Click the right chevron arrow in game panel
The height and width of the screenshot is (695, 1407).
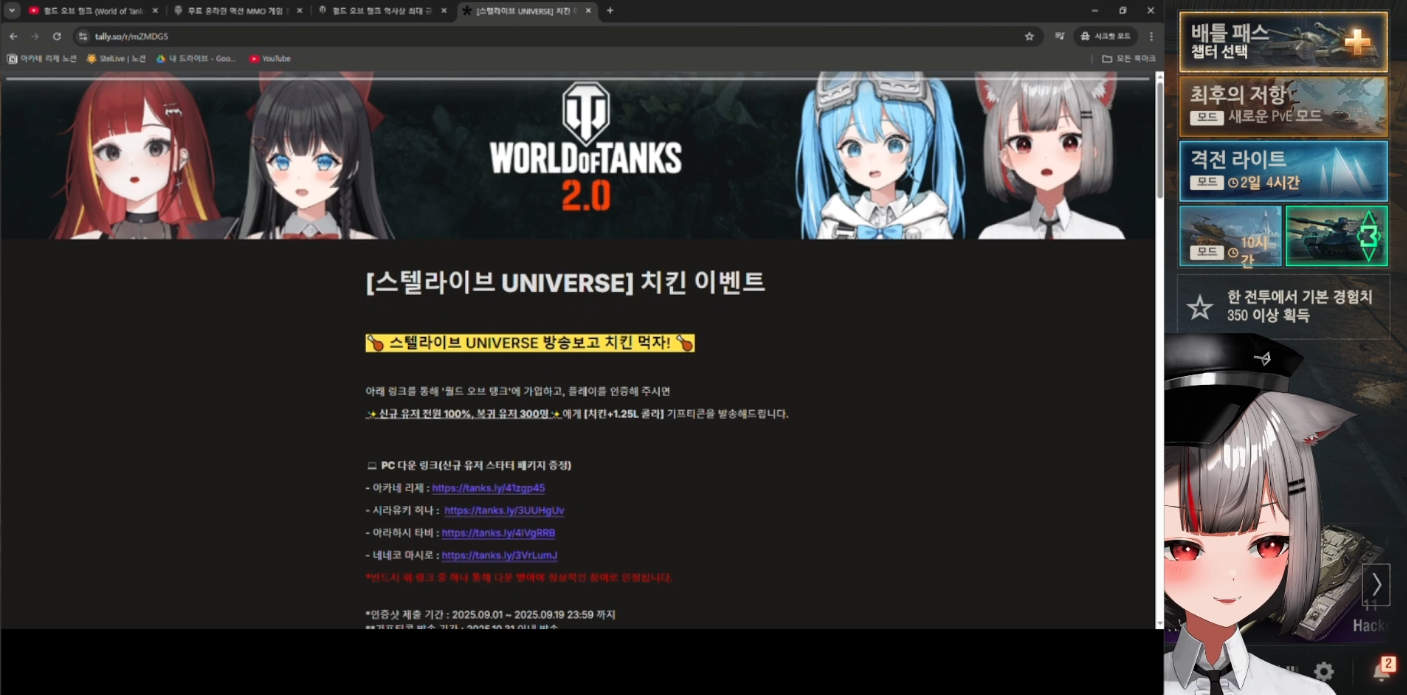[x=1376, y=584]
